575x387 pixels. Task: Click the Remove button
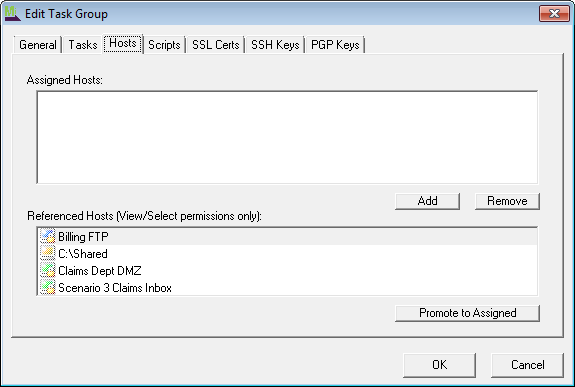[507, 201]
